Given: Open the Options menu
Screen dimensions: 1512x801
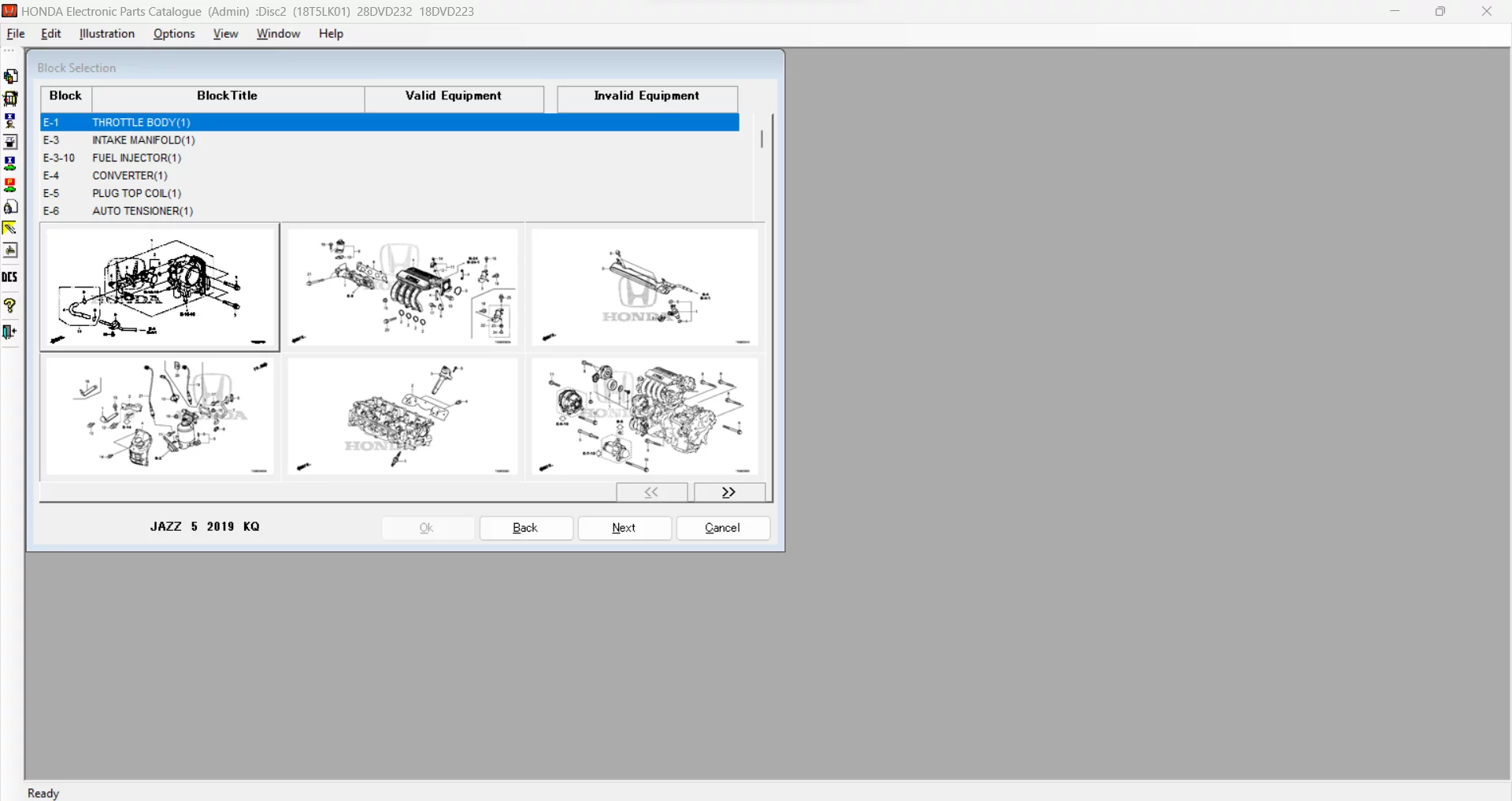Looking at the screenshot, I should tap(174, 34).
